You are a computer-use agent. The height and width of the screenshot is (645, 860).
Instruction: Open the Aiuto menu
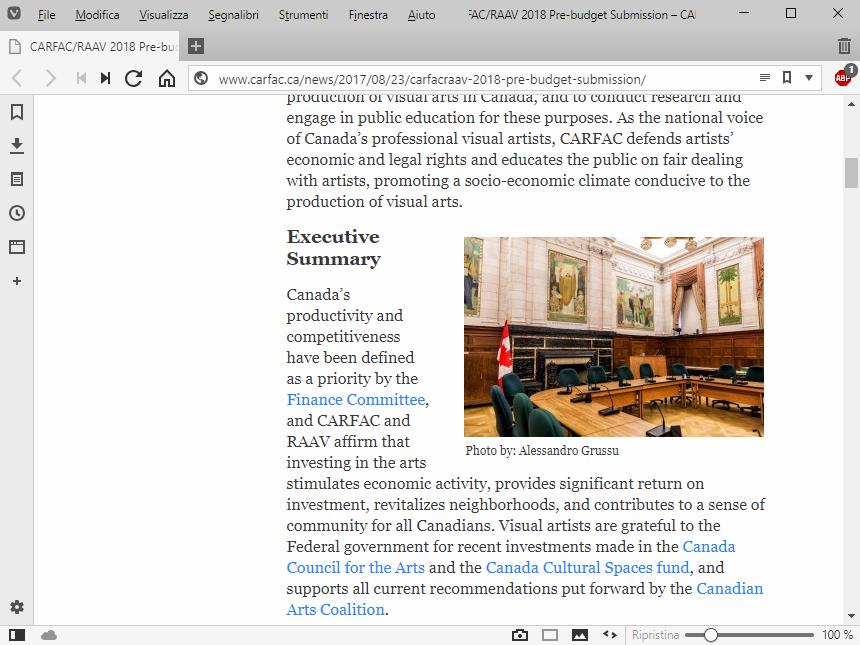click(x=421, y=15)
